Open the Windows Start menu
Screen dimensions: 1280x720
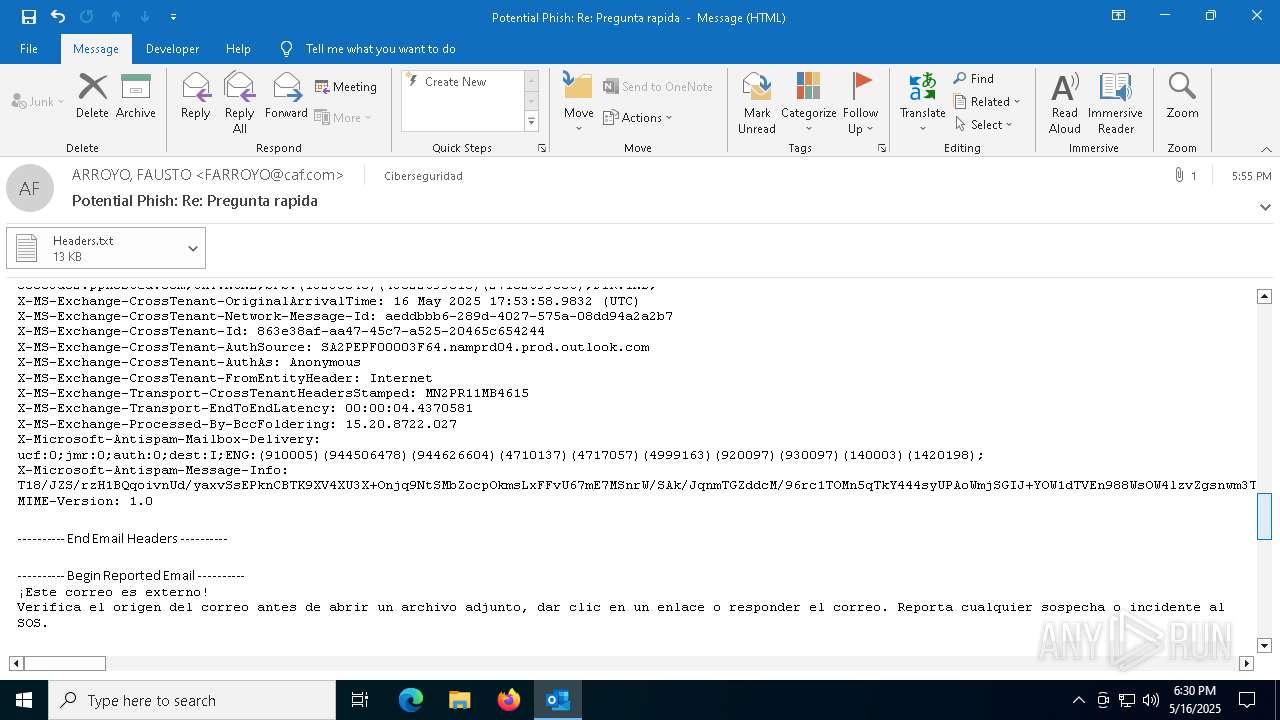[x=24, y=700]
